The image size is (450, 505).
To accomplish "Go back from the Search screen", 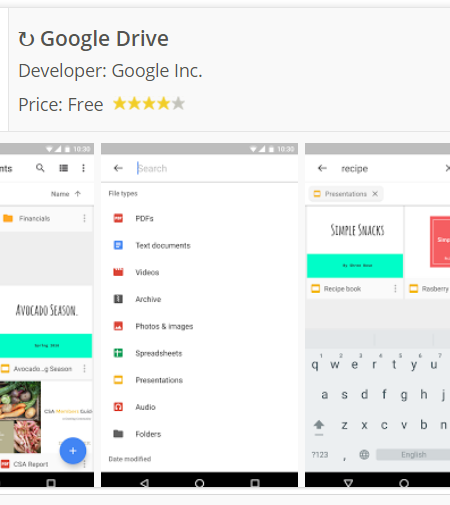I will pyautogui.click(x=118, y=168).
